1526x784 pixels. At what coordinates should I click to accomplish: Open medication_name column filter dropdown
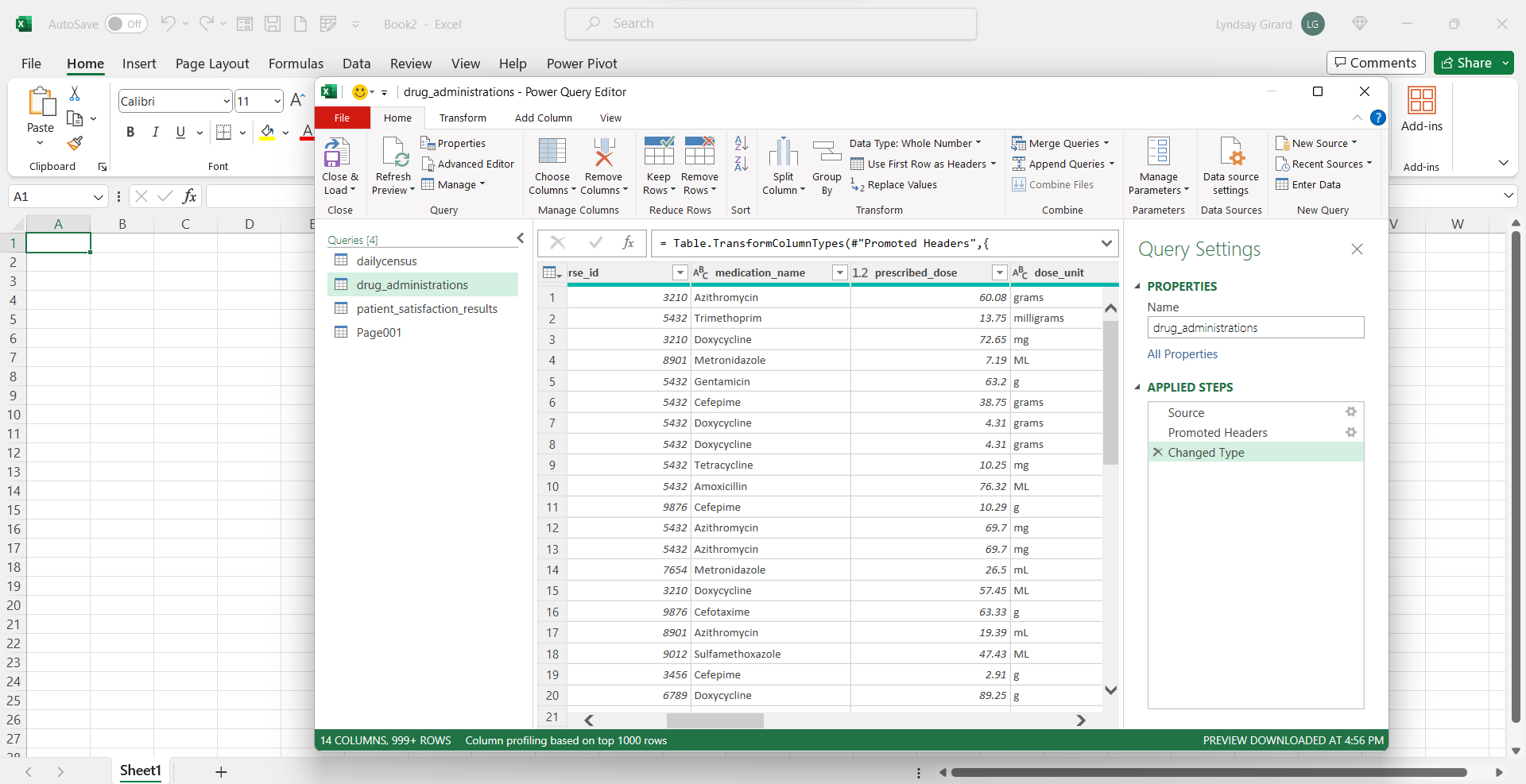point(839,272)
